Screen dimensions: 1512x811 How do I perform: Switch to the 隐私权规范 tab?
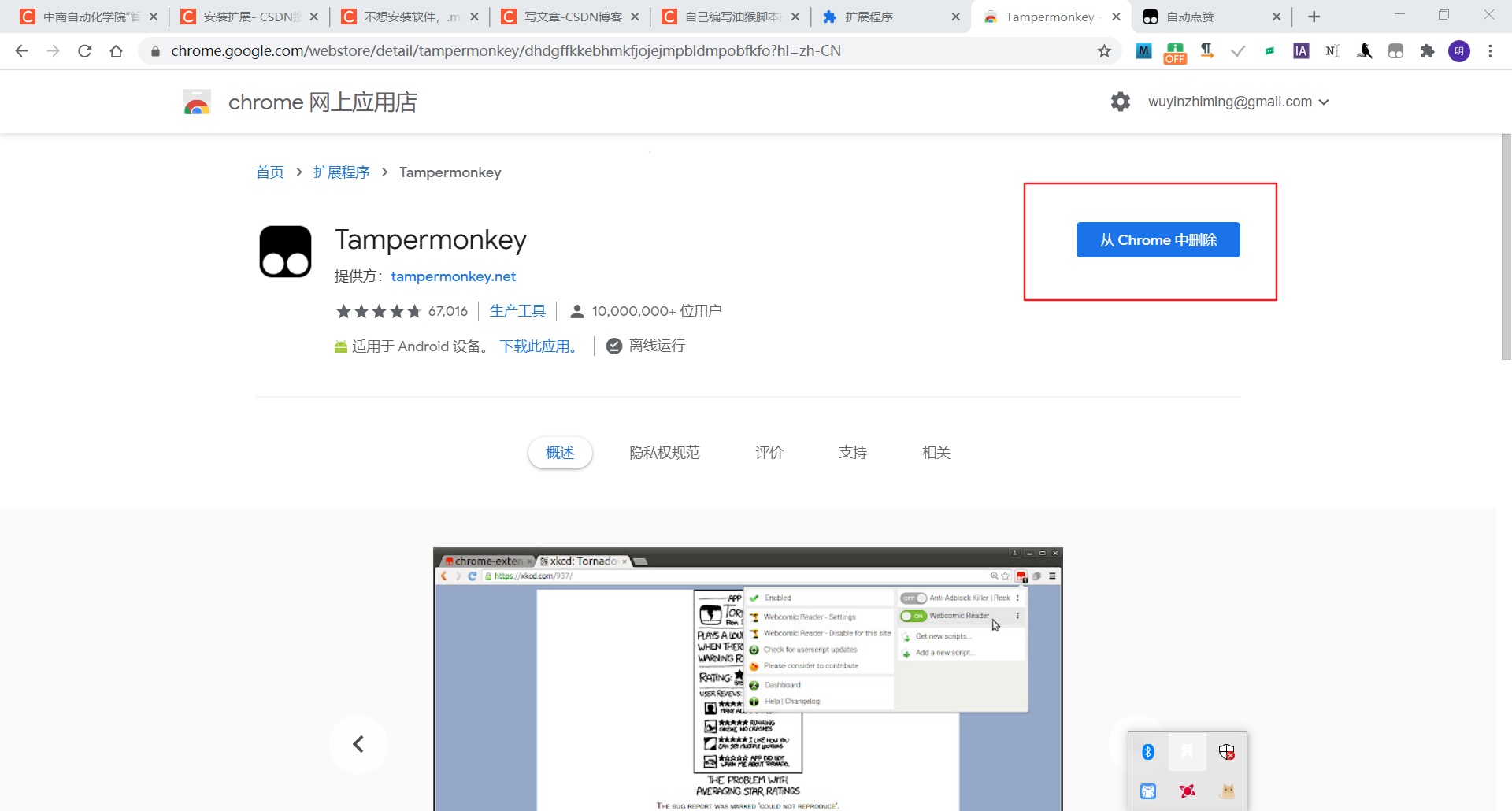tap(665, 453)
